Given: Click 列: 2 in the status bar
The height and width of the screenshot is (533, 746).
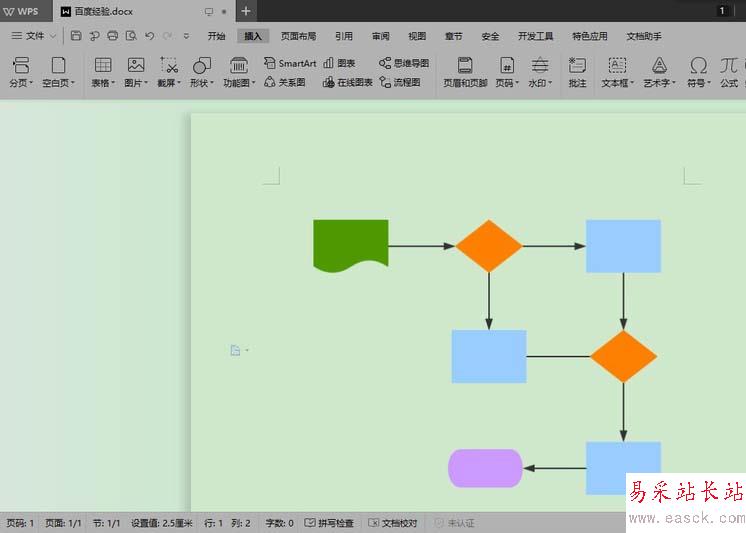Looking at the screenshot, I should pyautogui.click(x=241, y=523).
